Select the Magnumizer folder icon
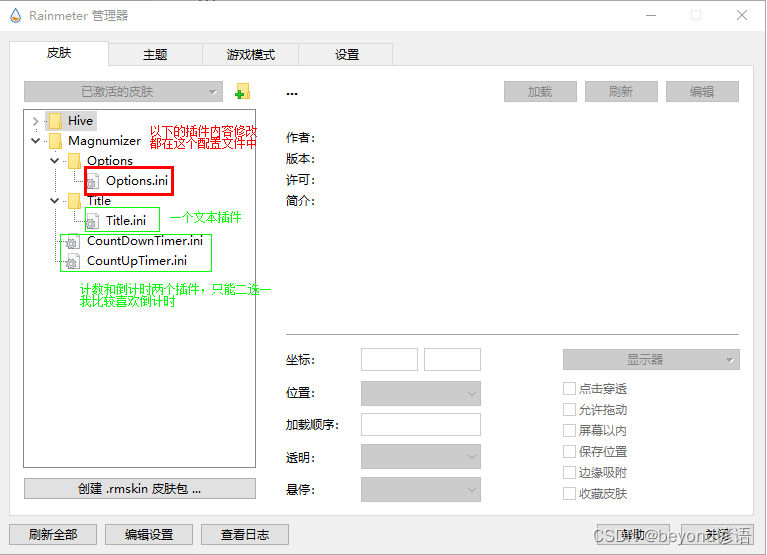The width and height of the screenshot is (767, 555). tap(55, 141)
